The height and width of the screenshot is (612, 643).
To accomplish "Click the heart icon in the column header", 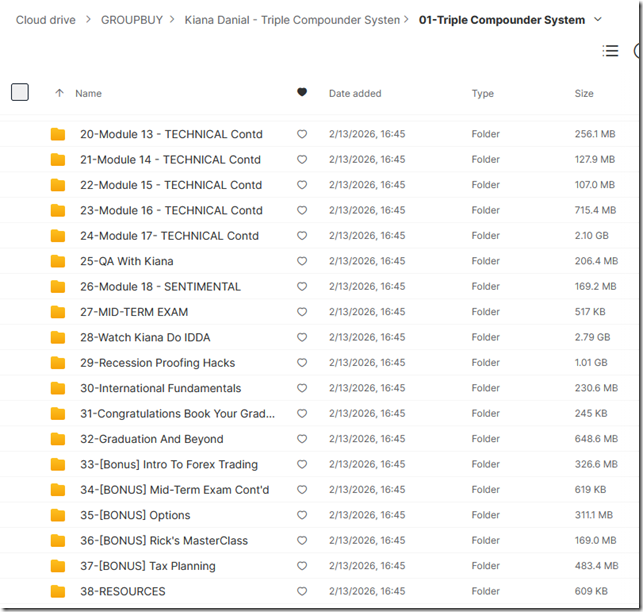I will tap(302, 93).
